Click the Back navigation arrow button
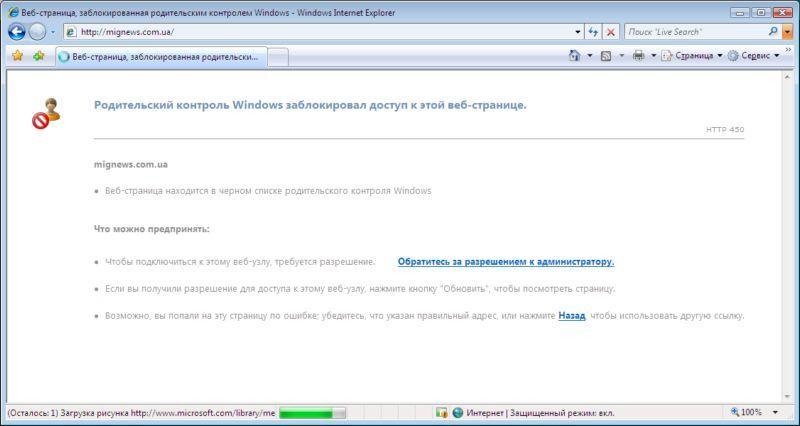 (17, 32)
